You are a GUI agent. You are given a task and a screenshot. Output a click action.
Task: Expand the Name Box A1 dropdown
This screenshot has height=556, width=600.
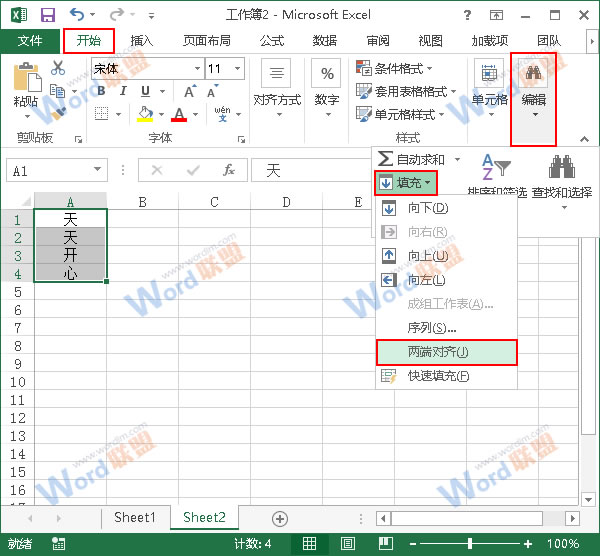click(98, 170)
